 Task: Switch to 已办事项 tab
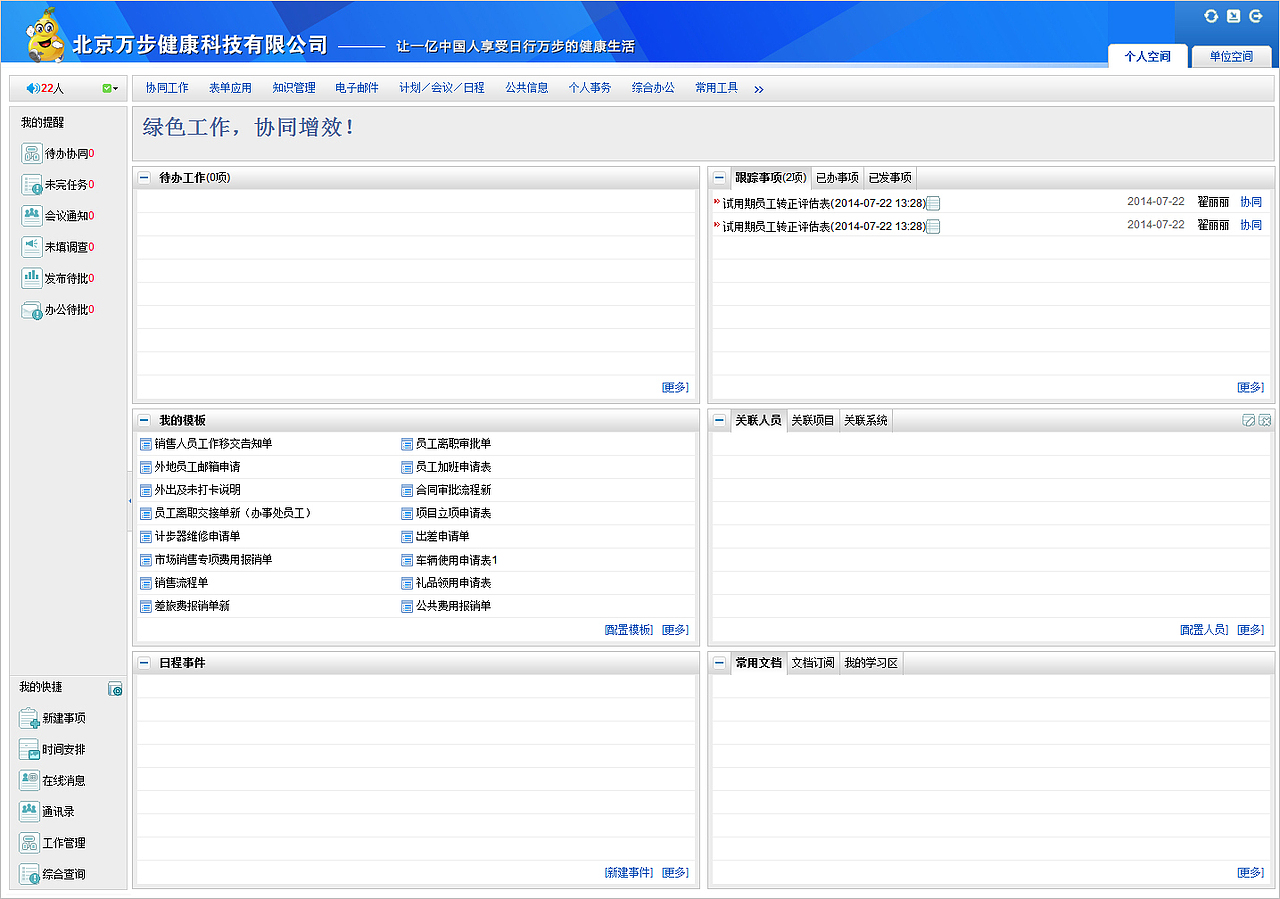click(x=837, y=178)
